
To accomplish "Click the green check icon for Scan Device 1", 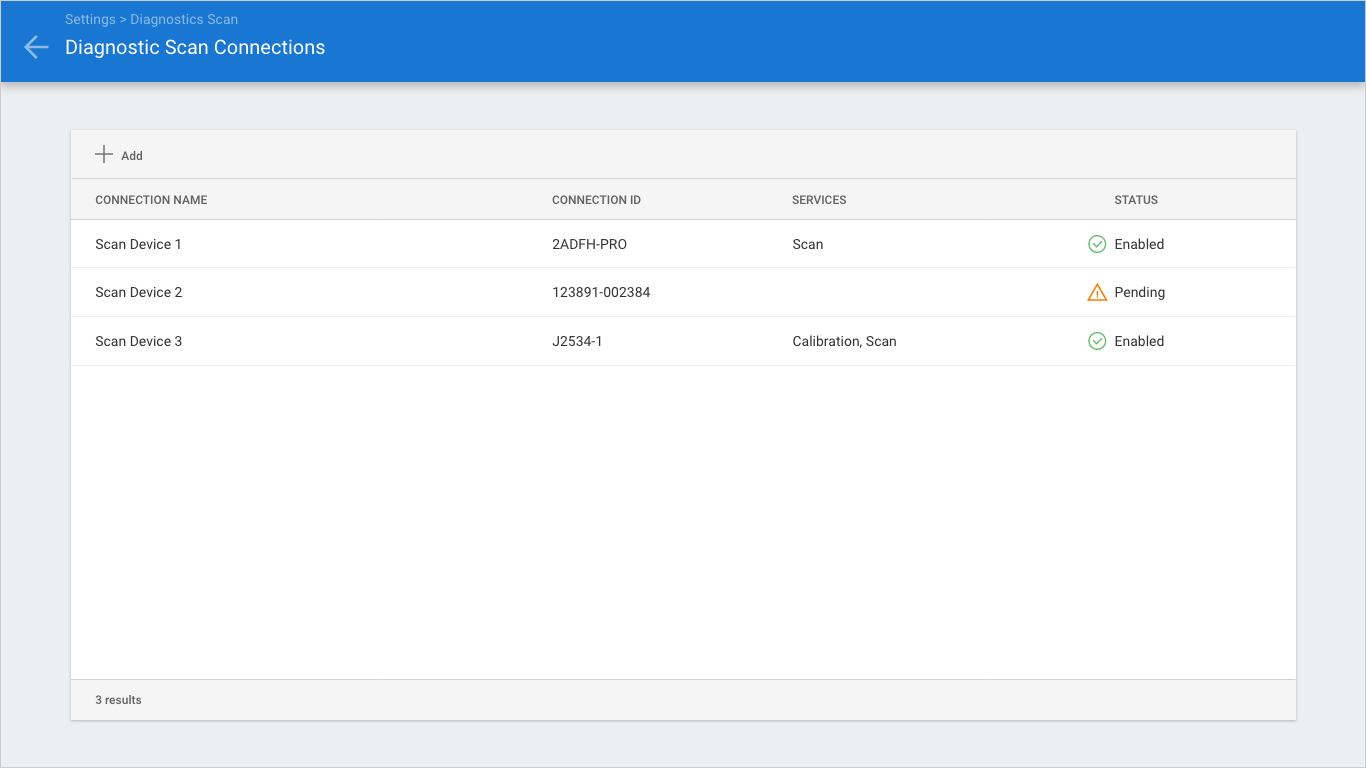I will pyautogui.click(x=1097, y=244).
